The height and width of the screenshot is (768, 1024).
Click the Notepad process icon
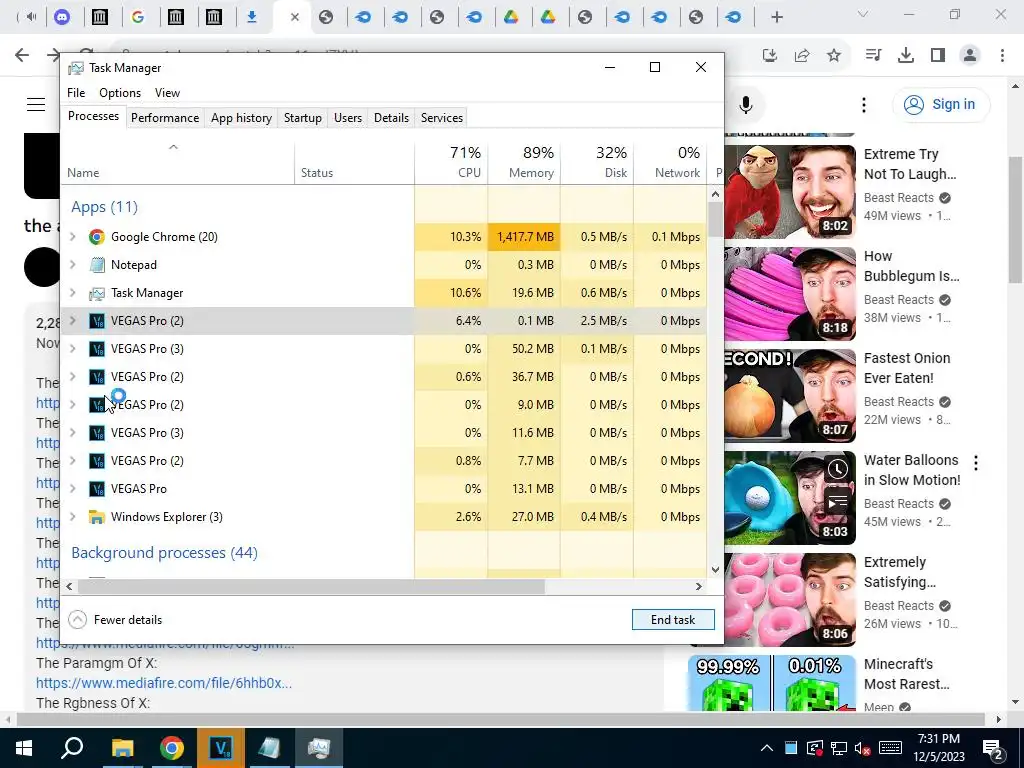[97, 264]
